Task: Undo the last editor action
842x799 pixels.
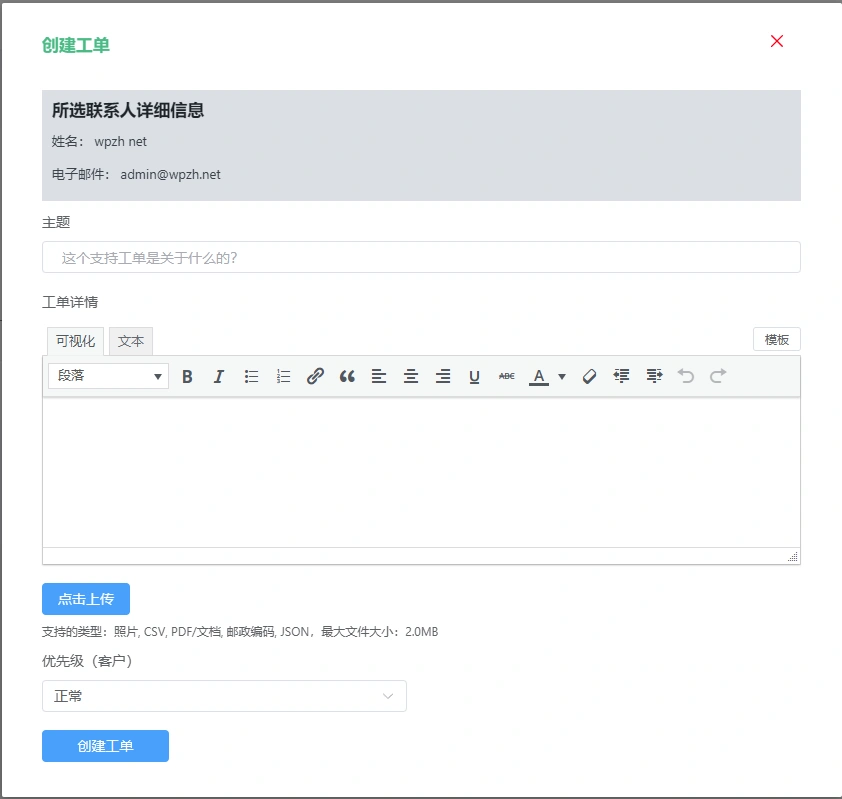Action: 685,376
